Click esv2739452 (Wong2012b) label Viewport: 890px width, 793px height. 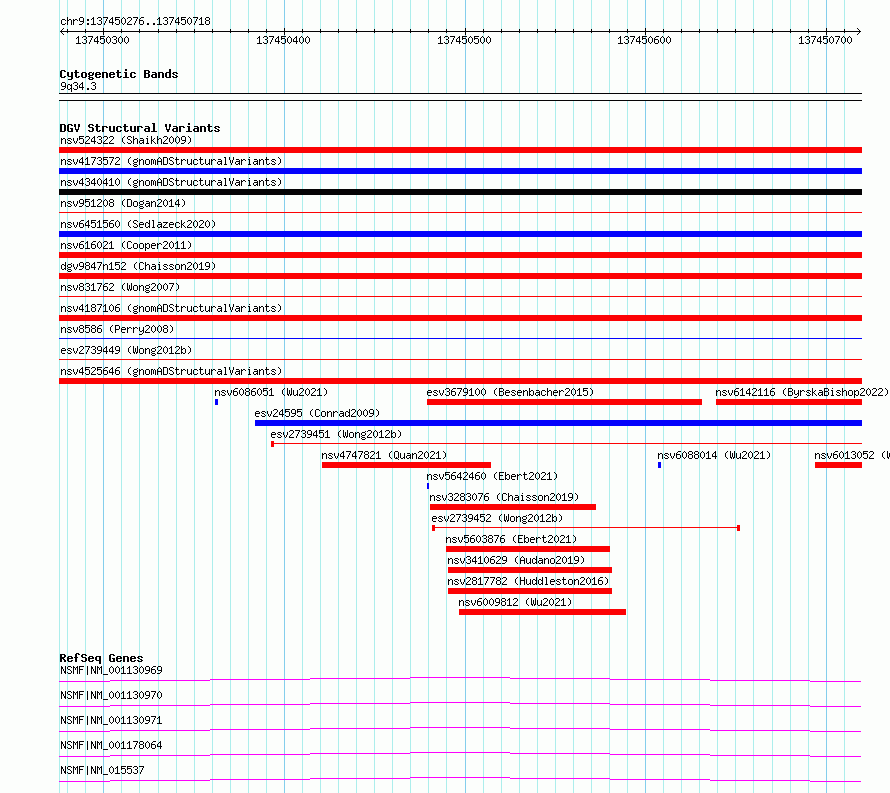[x=497, y=518]
